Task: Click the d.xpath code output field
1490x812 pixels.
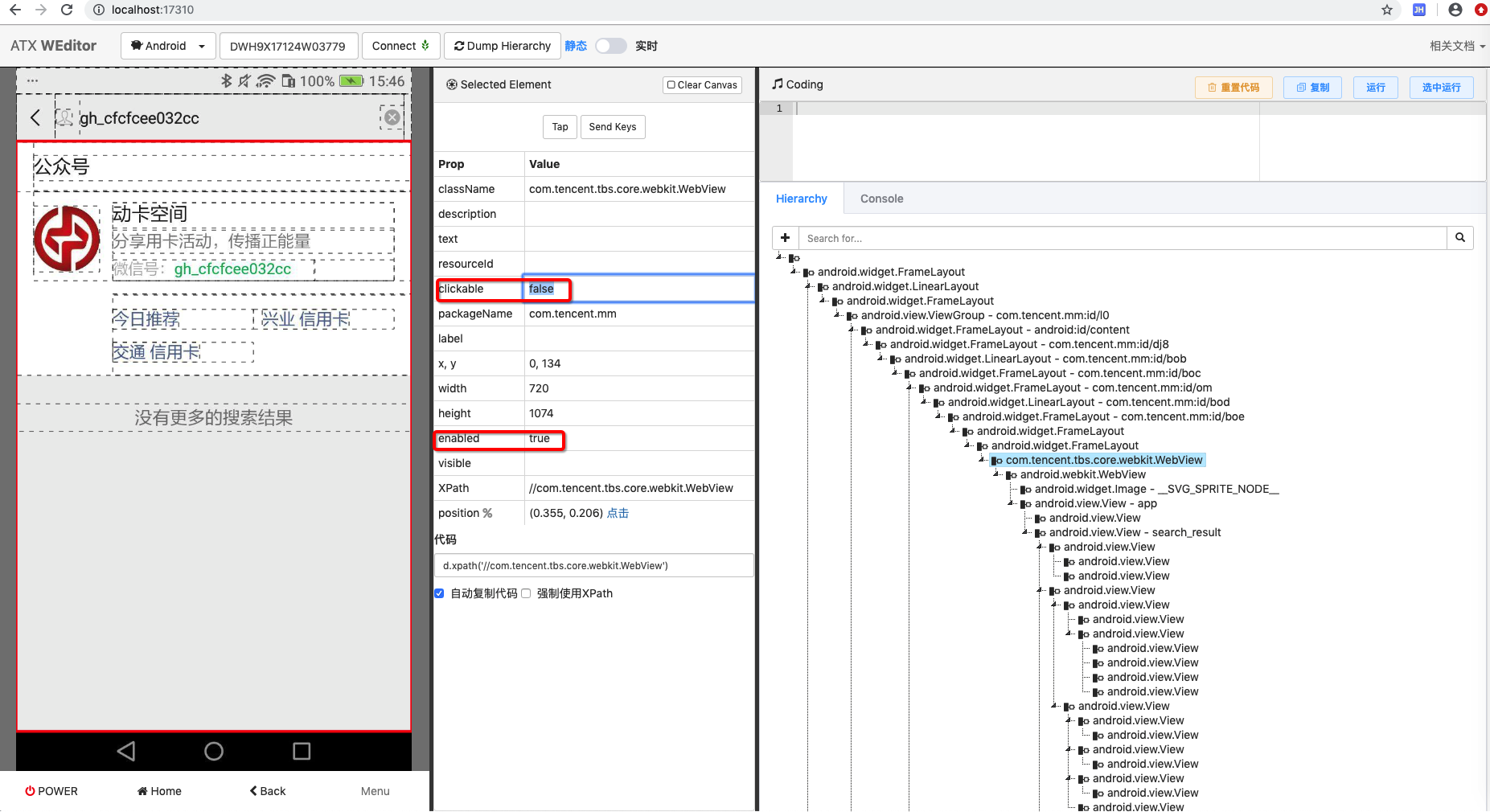Action: (594, 565)
